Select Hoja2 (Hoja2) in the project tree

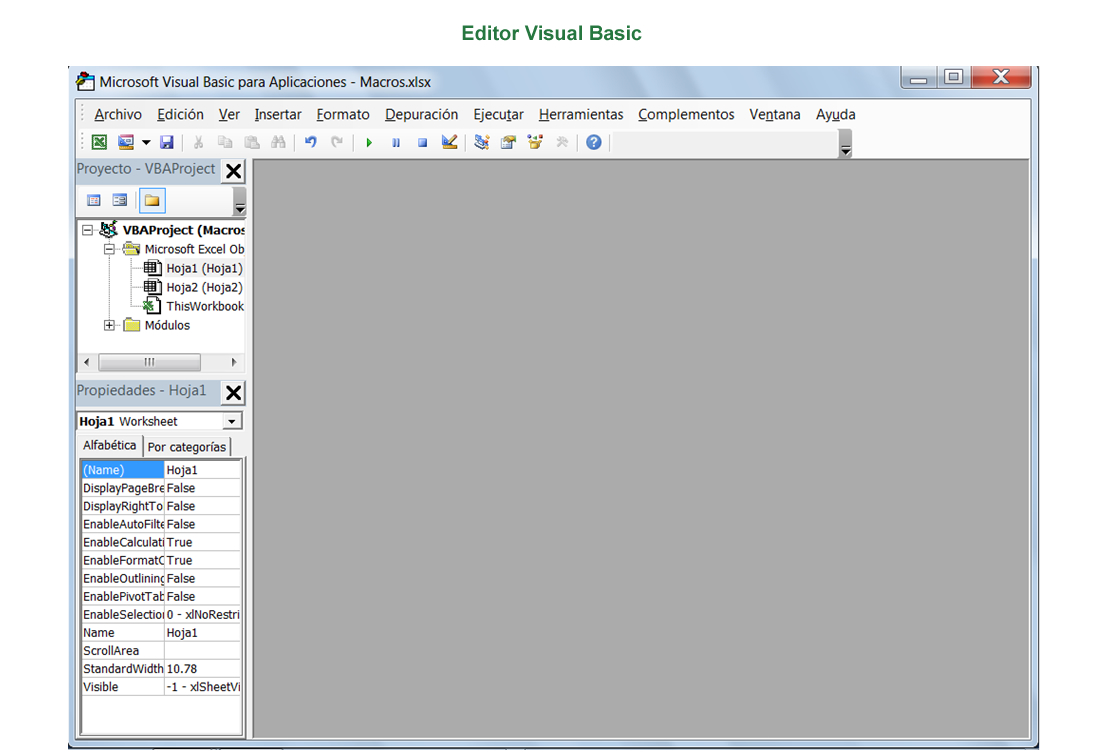(204, 287)
